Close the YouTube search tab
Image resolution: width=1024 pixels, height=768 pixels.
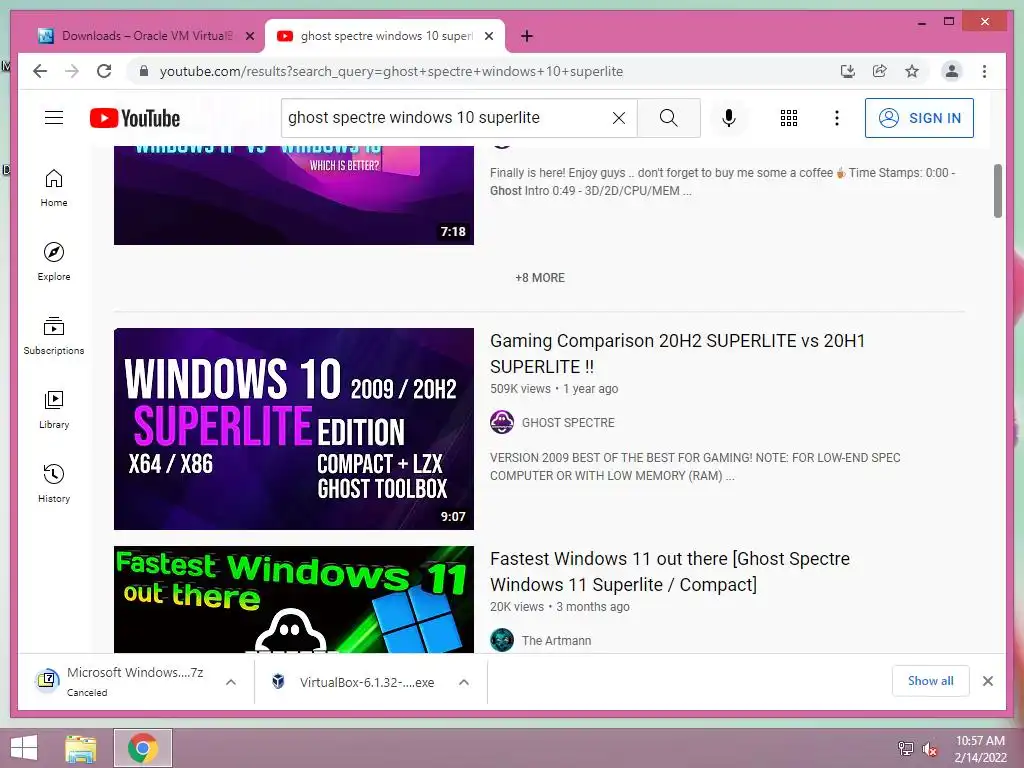488,36
